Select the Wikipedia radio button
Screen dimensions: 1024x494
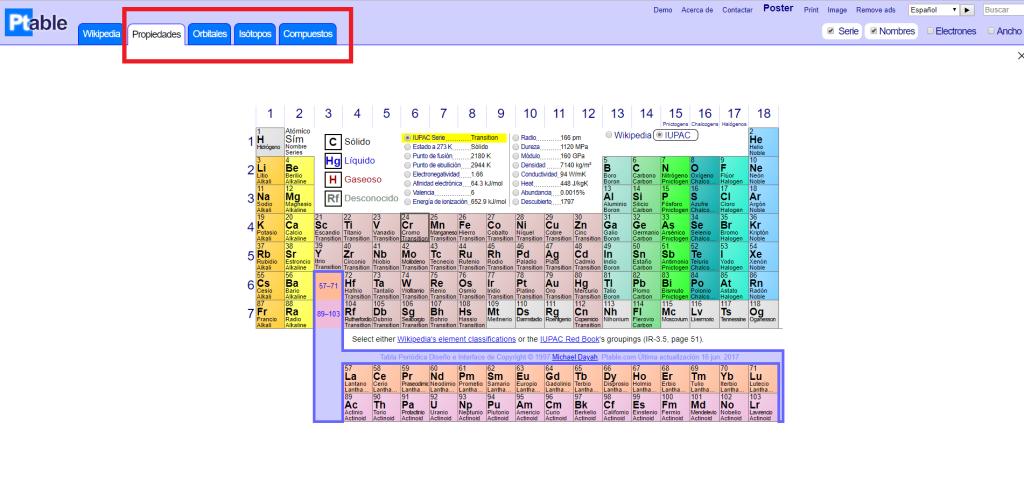click(x=609, y=134)
